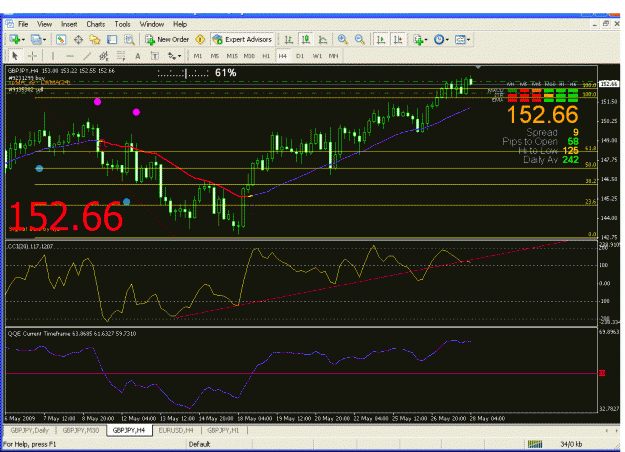Set timeframe to D1
Screen dimensions: 625x452
300,56
